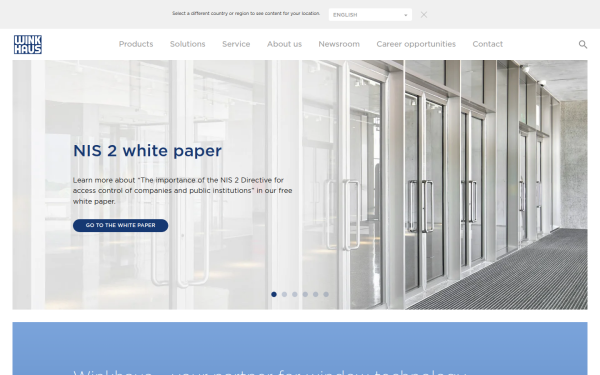Select the third carousel slide dot
Screen dimensions: 600x375
point(295,294)
